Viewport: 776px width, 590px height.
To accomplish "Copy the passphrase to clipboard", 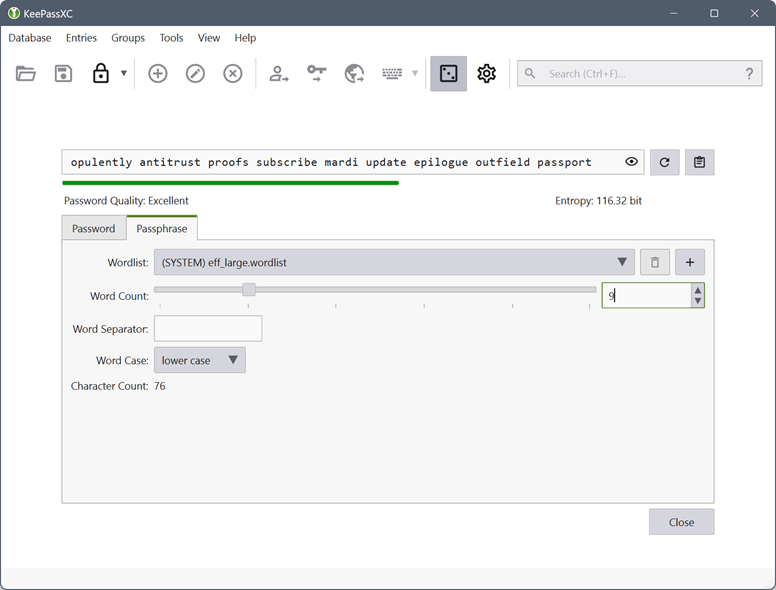I will (699, 162).
